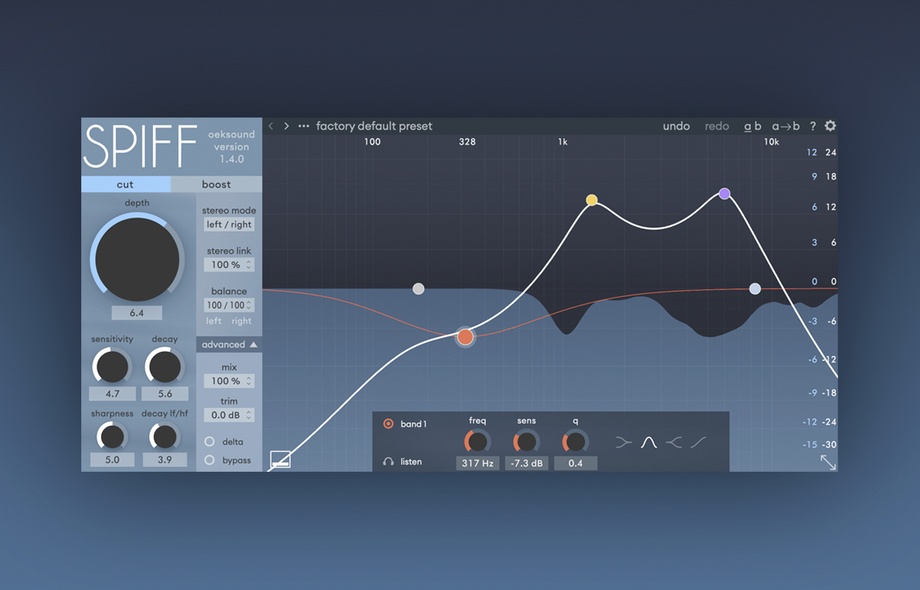Open the settings gear
Image resolution: width=920 pixels, height=590 pixels.
point(830,126)
